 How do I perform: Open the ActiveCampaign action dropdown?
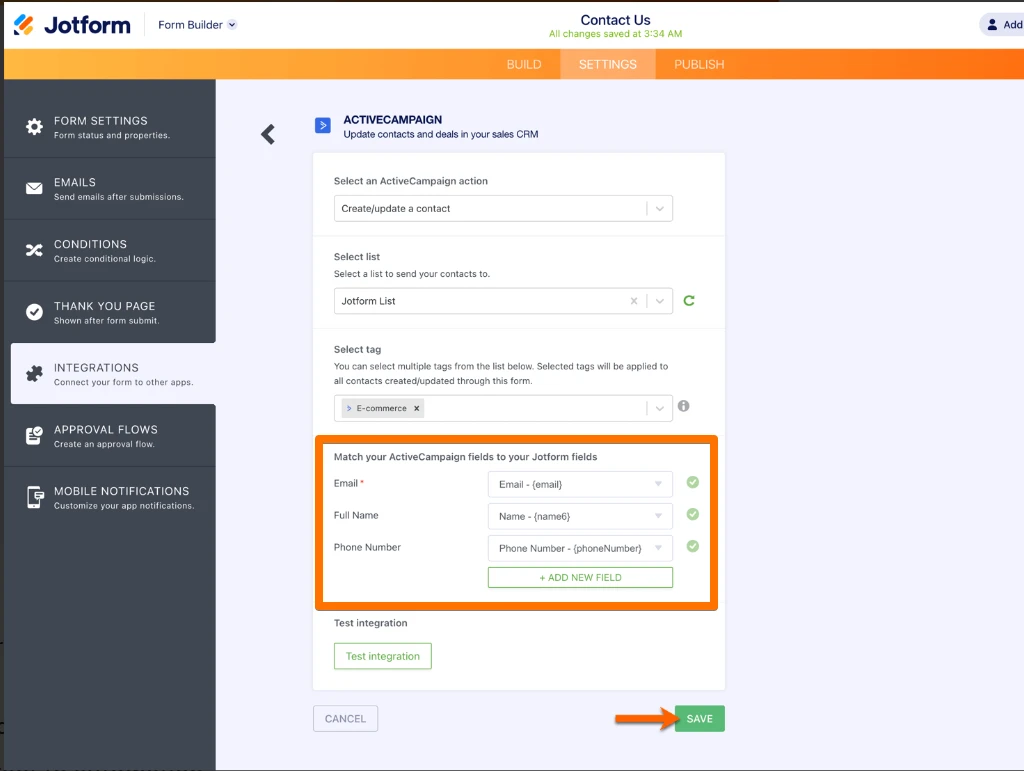pos(659,208)
